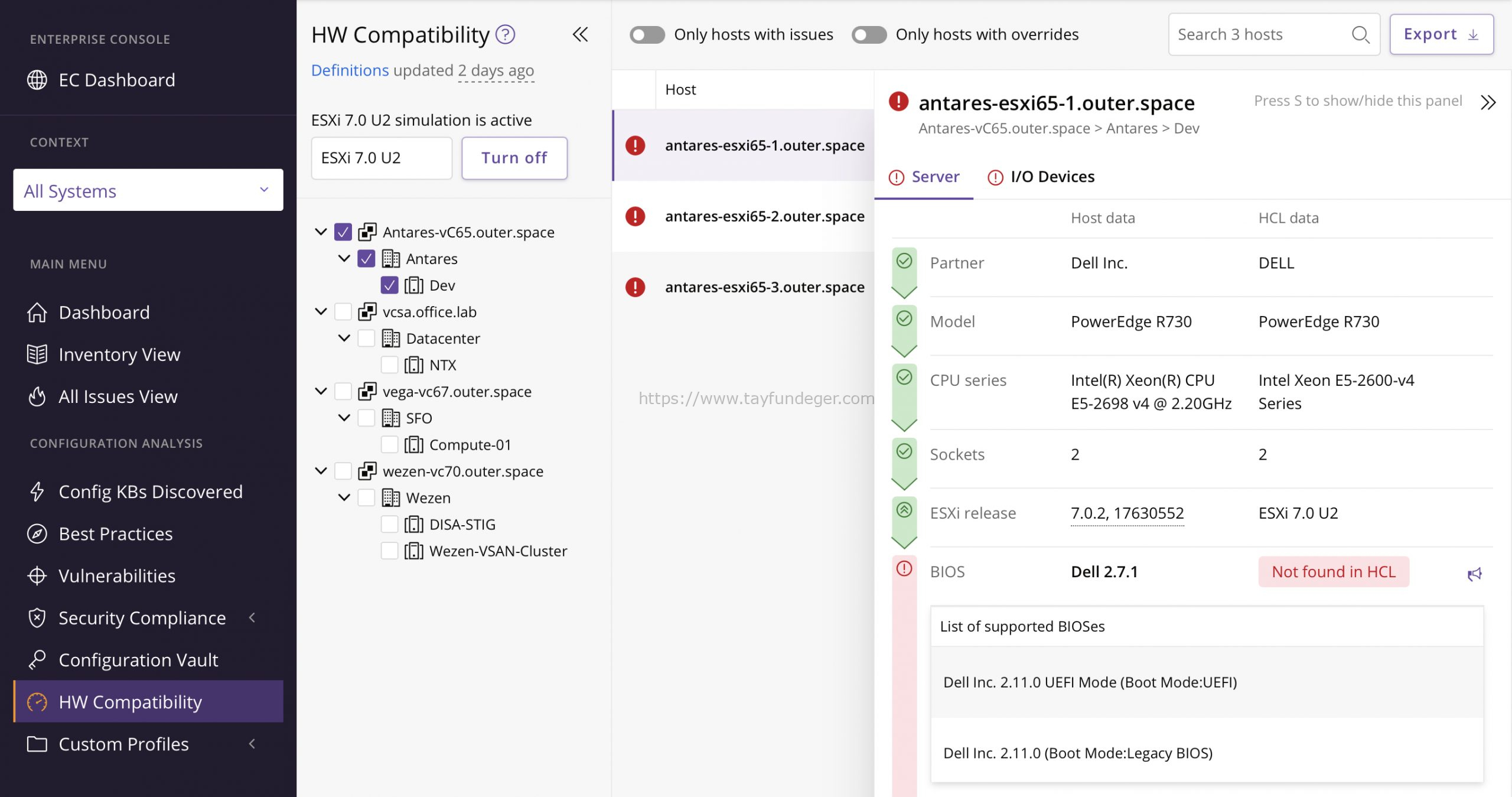
Task: Click the Vulnerabilities crosshair icon
Action: 37,575
